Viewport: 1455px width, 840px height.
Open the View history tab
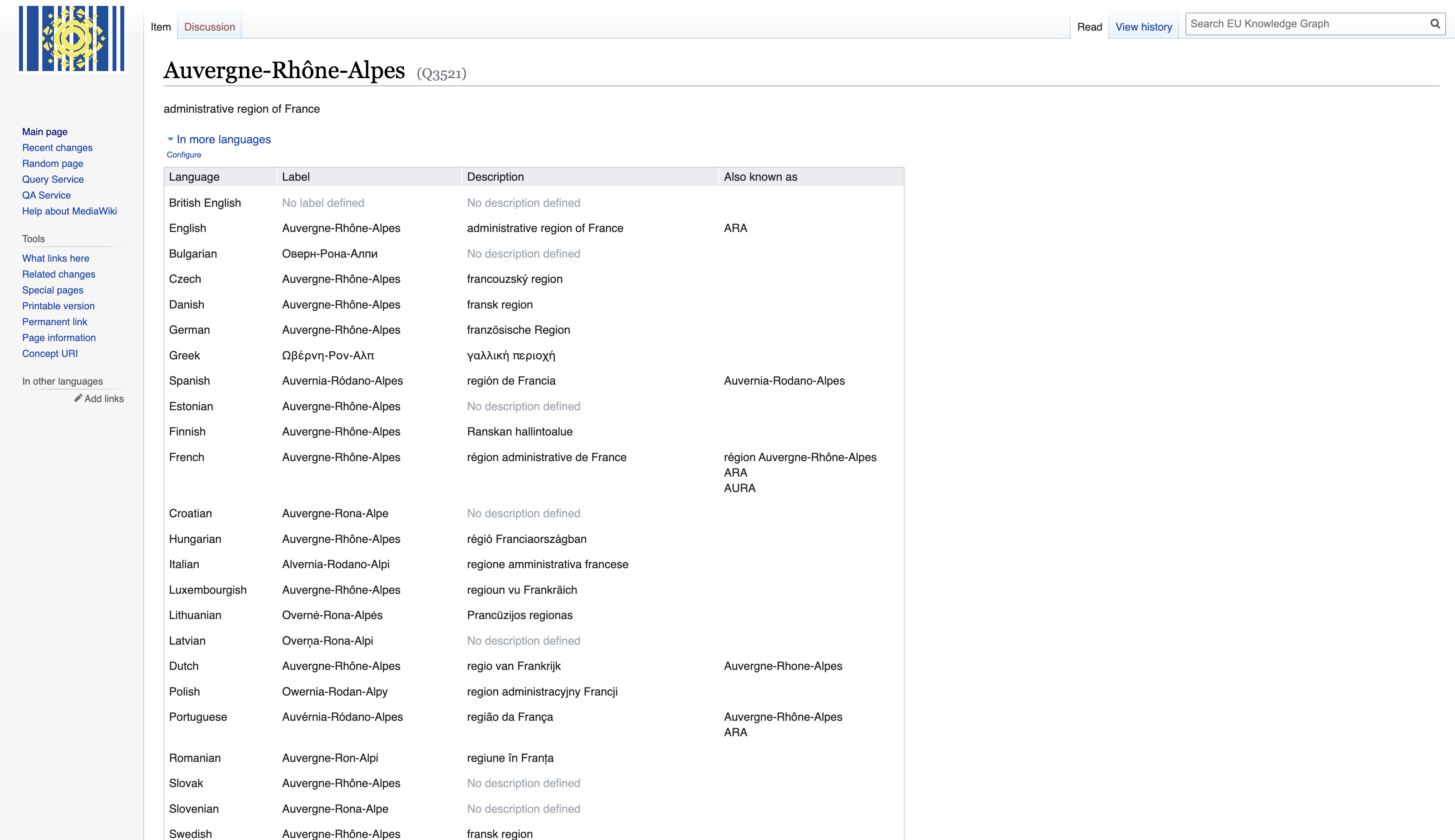pyautogui.click(x=1144, y=26)
